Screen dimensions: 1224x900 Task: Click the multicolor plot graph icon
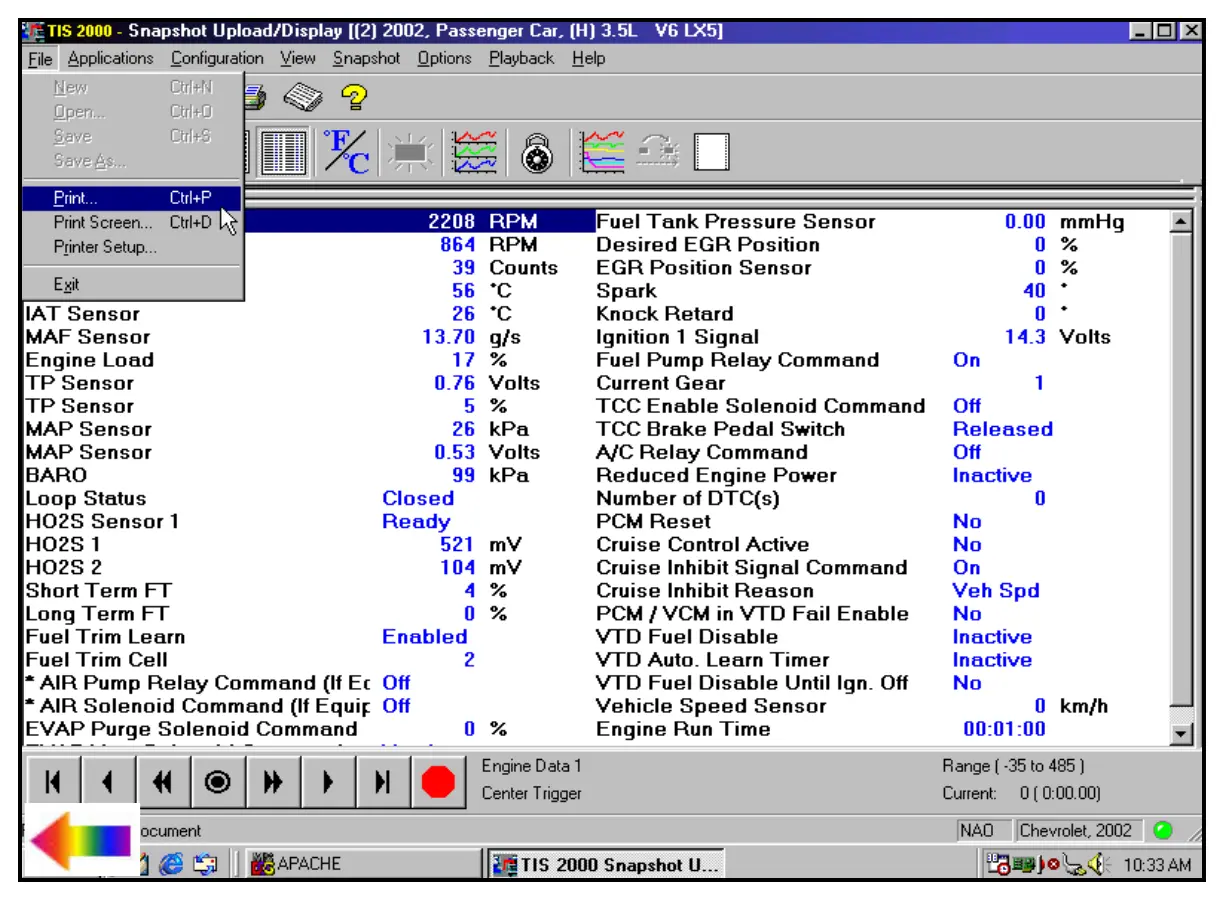[601, 153]
